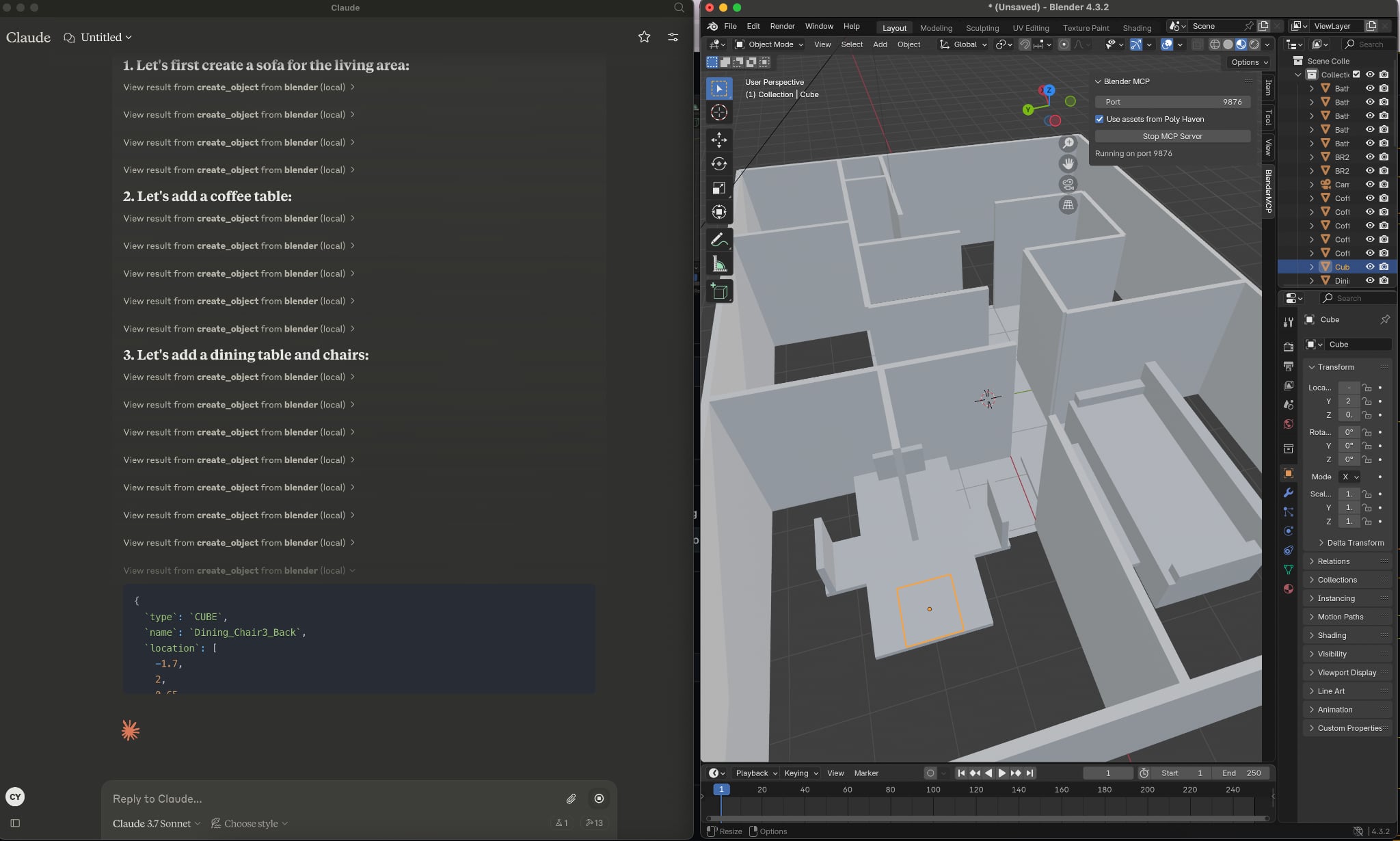Open the Material properties tab
This screenshot has height=841, width=1400.
(1289, 589)
